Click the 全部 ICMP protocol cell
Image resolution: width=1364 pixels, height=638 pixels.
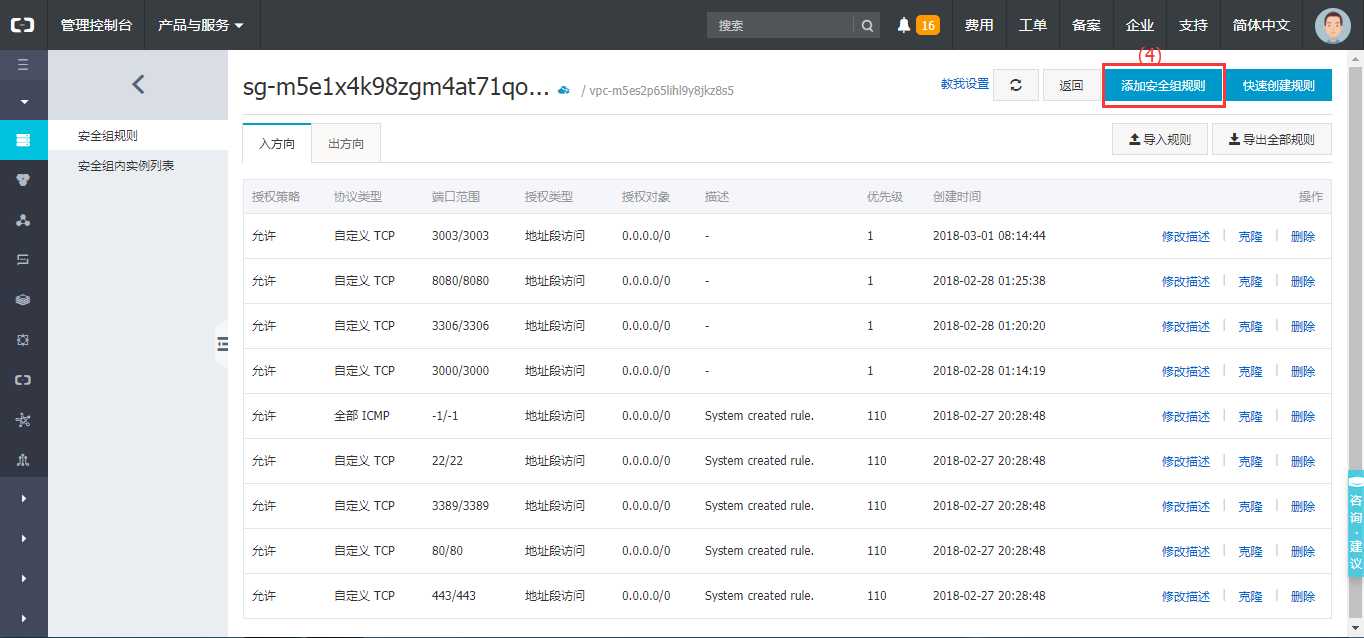click(362, 416)
